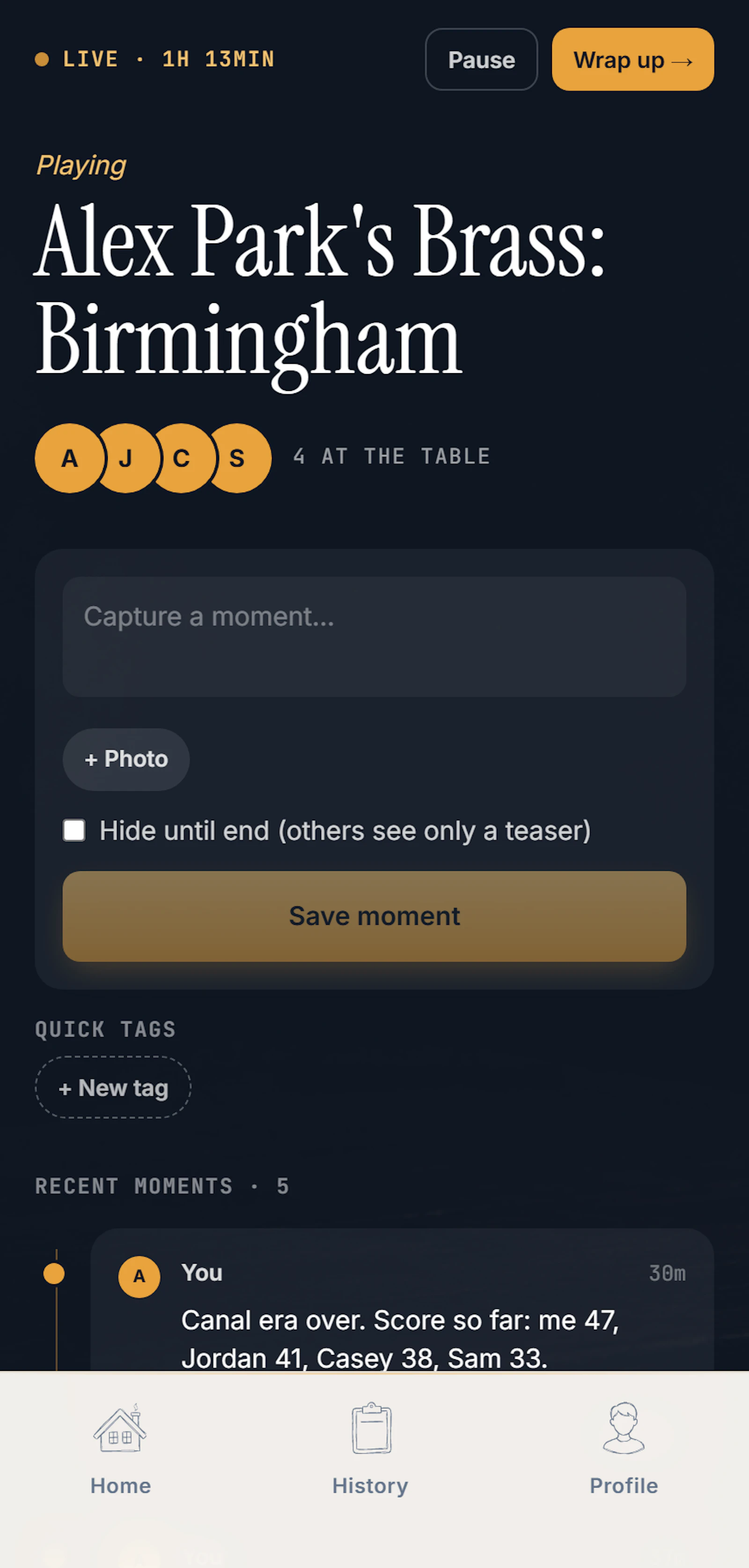Screen dimensions: 749x1568
Task: Add a photo to the moment
Action: click(x=126, y=759)
